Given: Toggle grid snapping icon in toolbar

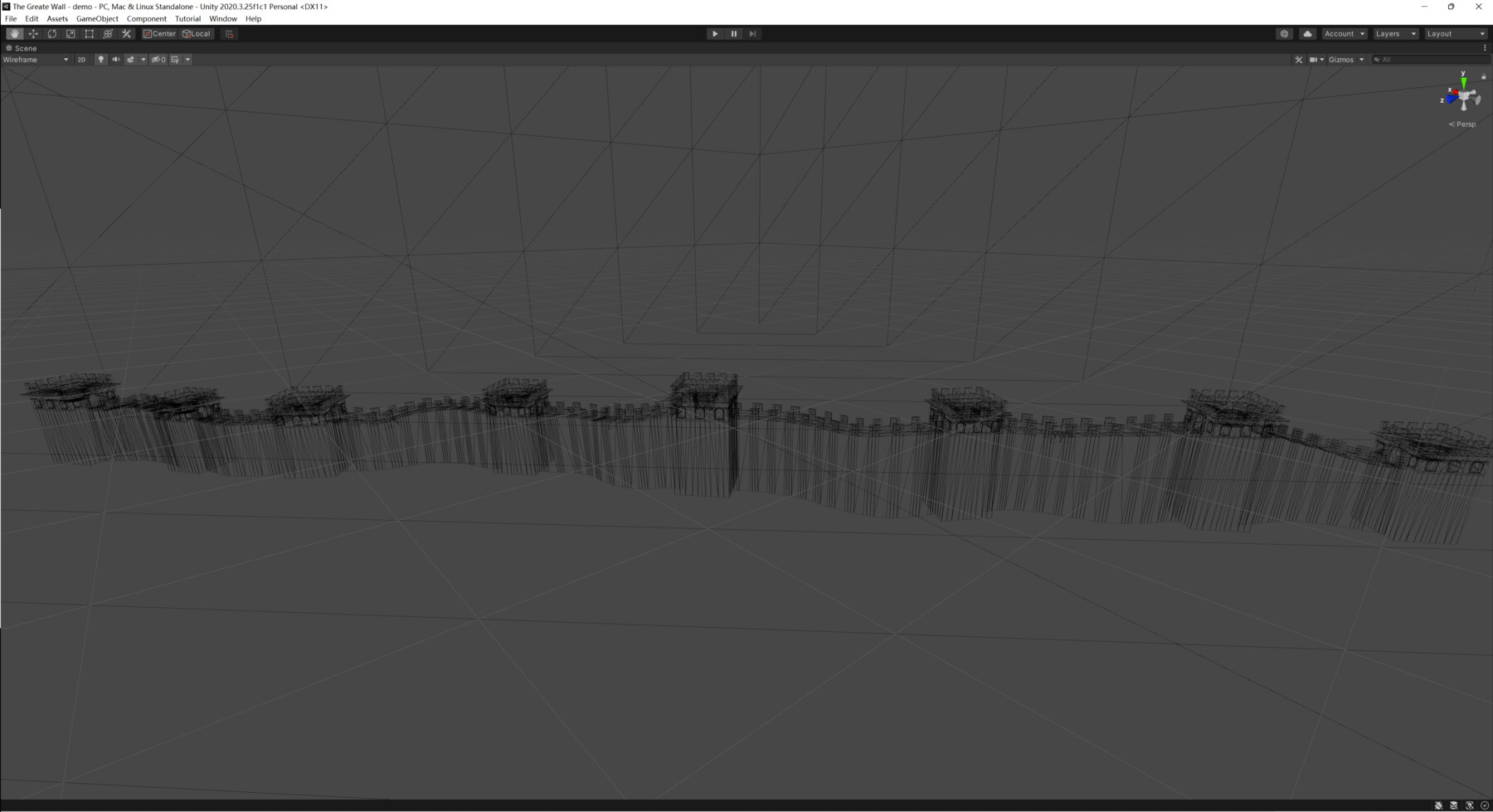Looking at the screenshot, I should (x=229, y=34).
